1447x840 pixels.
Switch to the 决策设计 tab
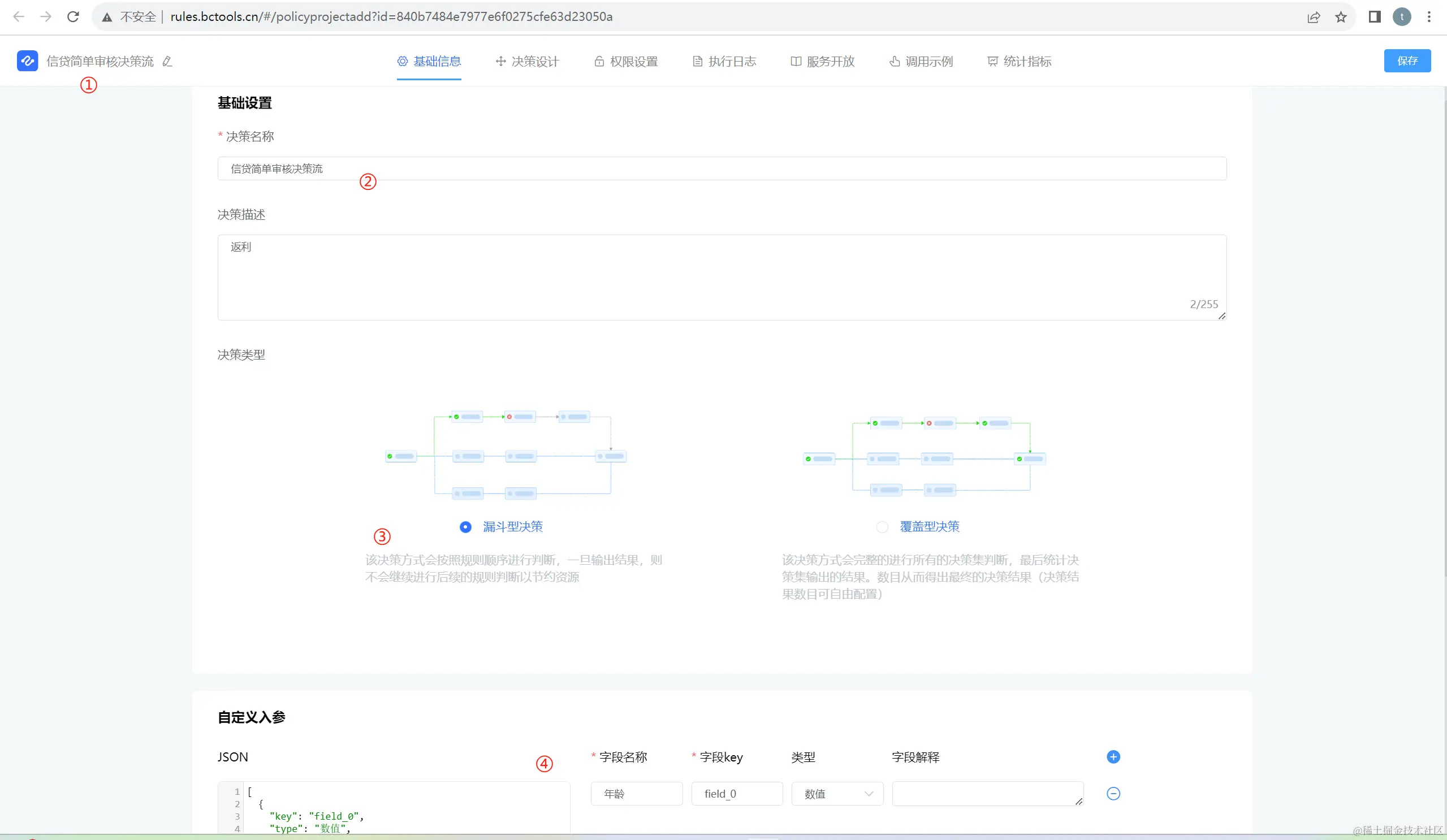pos(527,62)
